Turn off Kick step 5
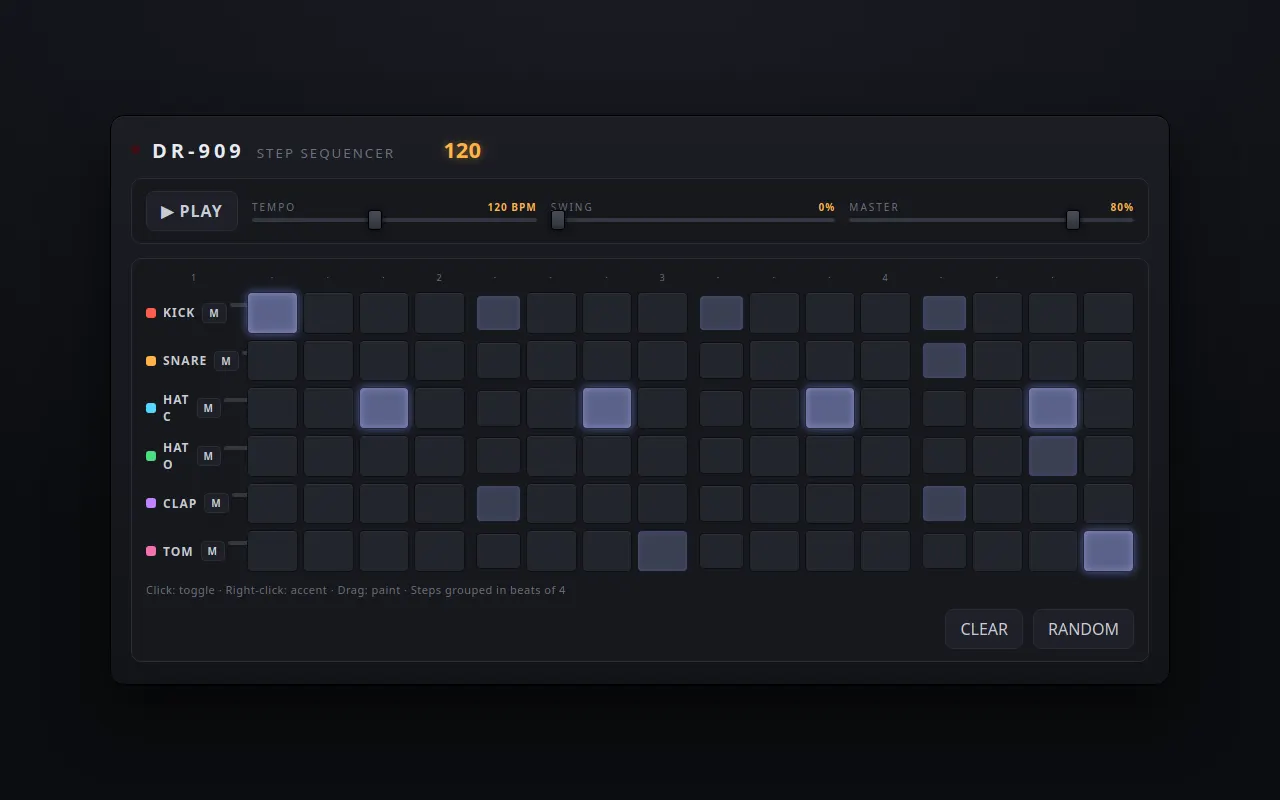 [498, 313]
